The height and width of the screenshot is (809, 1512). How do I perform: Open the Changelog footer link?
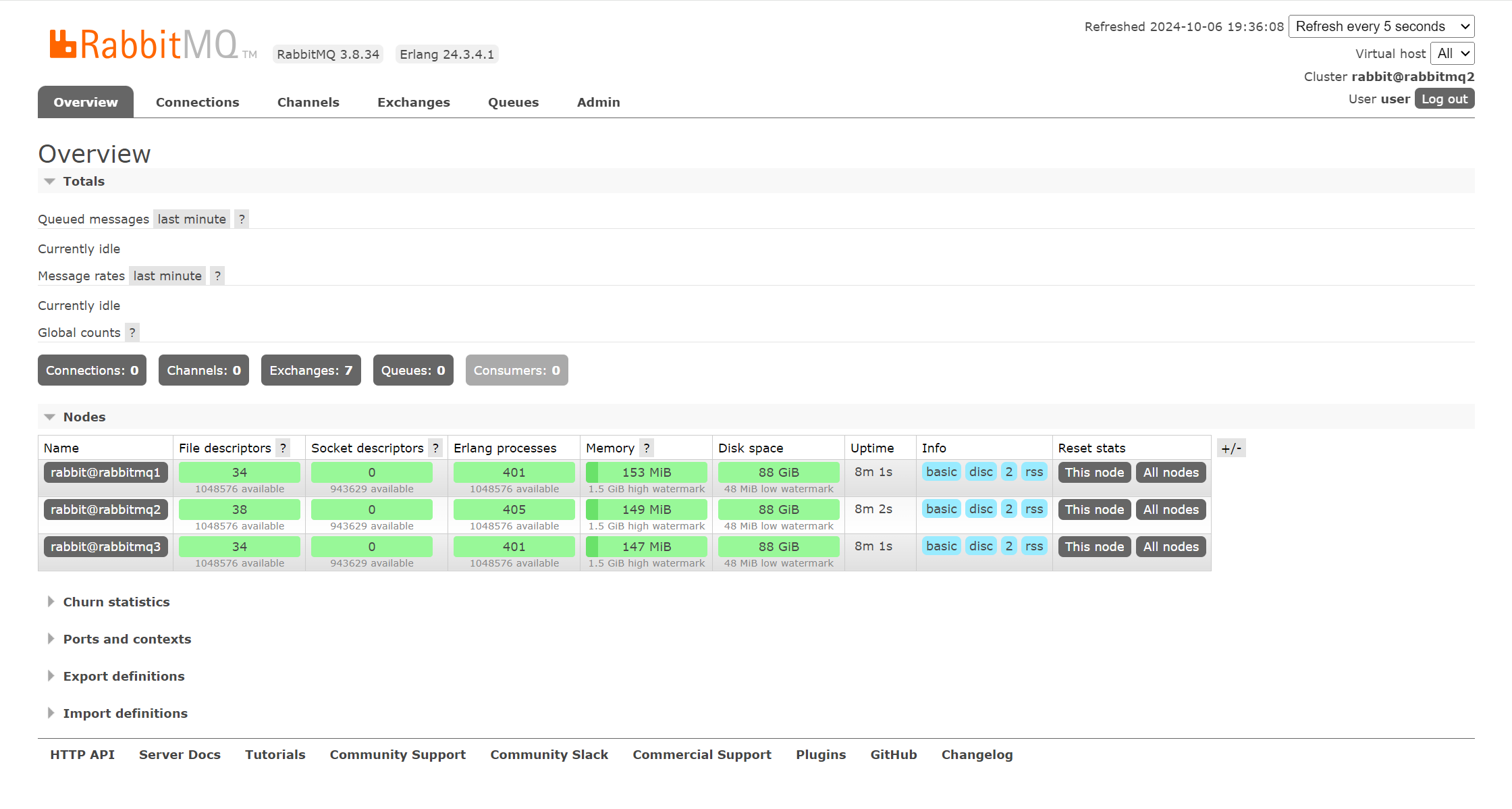tap(977, 754)
